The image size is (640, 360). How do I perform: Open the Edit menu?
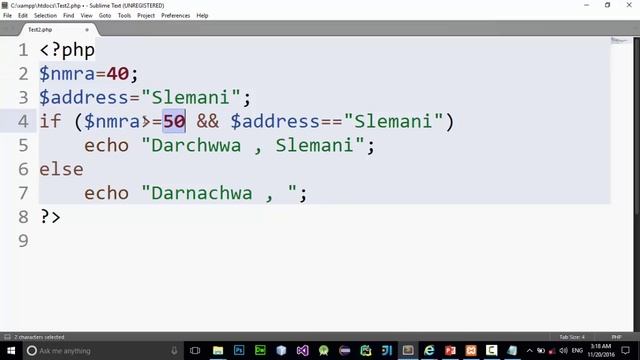(x=23, y=16)
